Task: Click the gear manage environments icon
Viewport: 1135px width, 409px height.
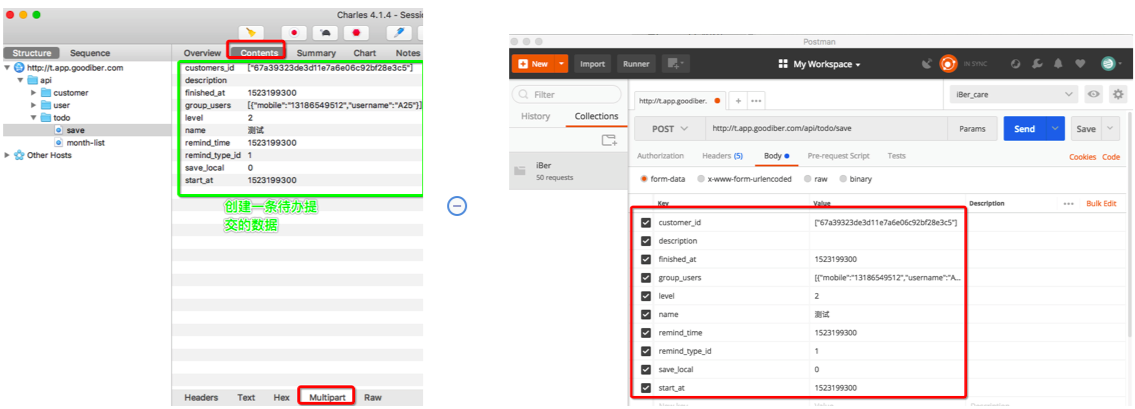Action: (x=1118, y=94)
